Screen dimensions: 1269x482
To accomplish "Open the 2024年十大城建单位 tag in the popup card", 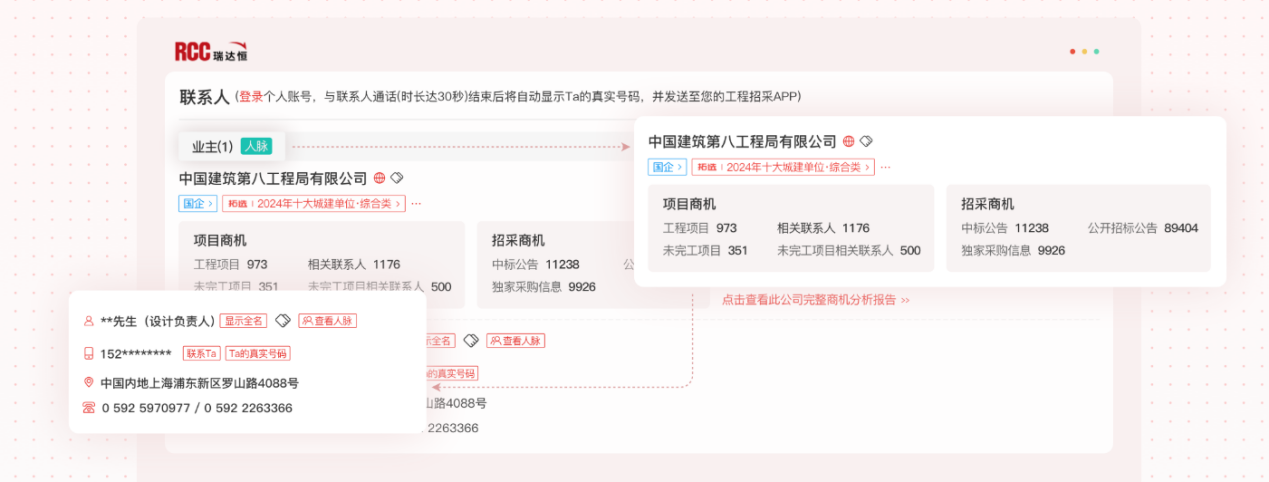I will click(x=783, y=167).
